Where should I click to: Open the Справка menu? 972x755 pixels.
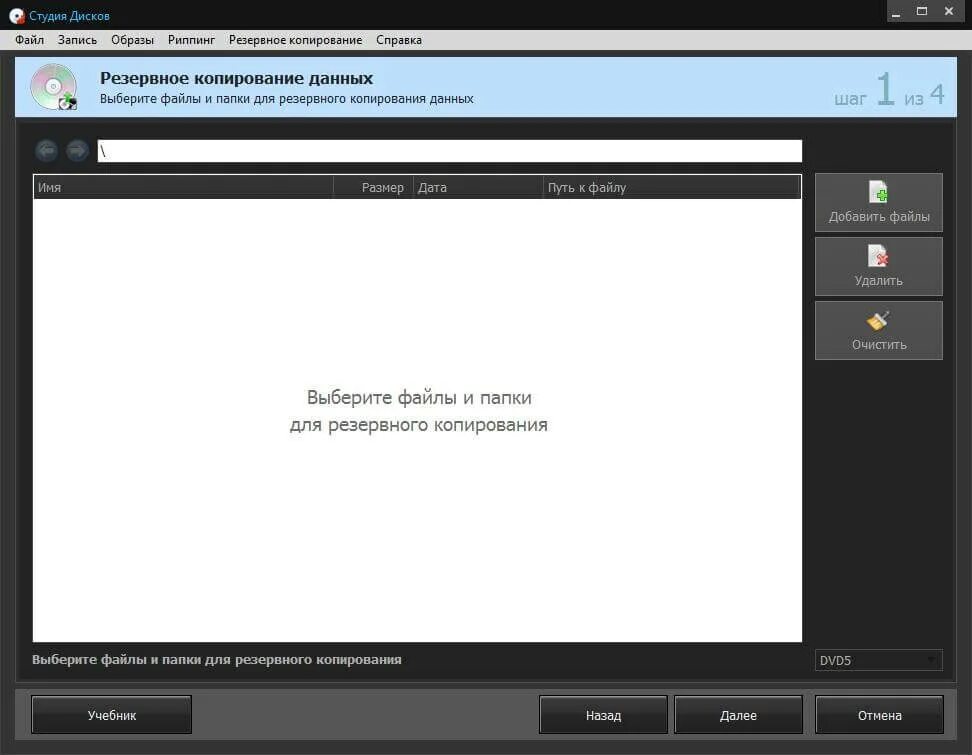coord(398,40)
